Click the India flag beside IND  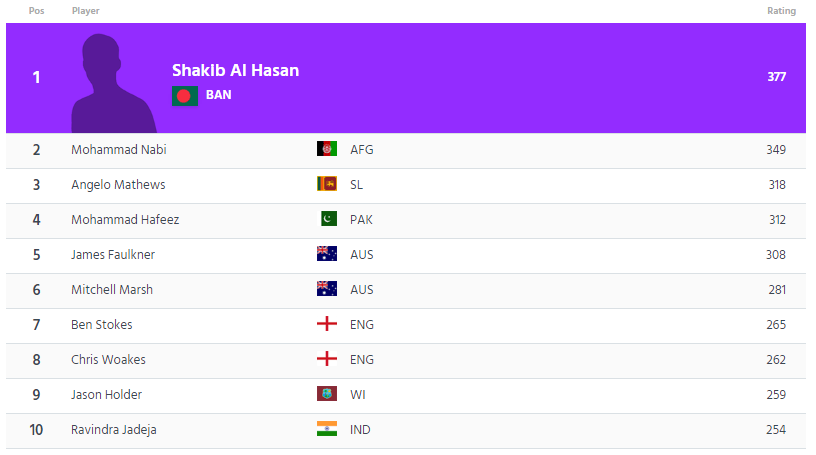pos(327,430)
